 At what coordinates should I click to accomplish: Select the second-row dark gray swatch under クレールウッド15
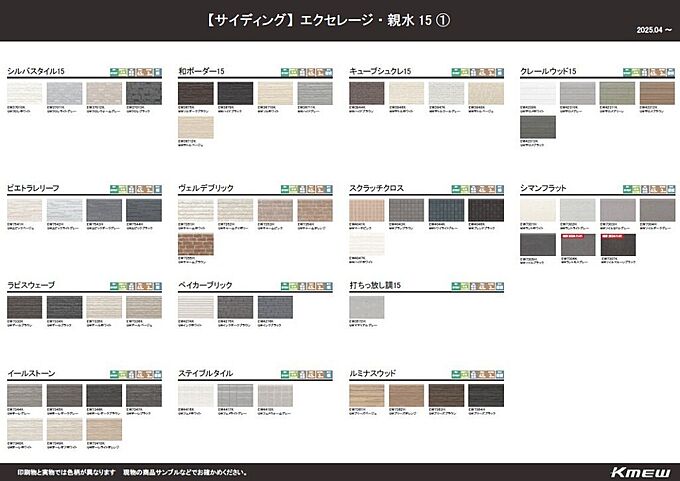538,127
